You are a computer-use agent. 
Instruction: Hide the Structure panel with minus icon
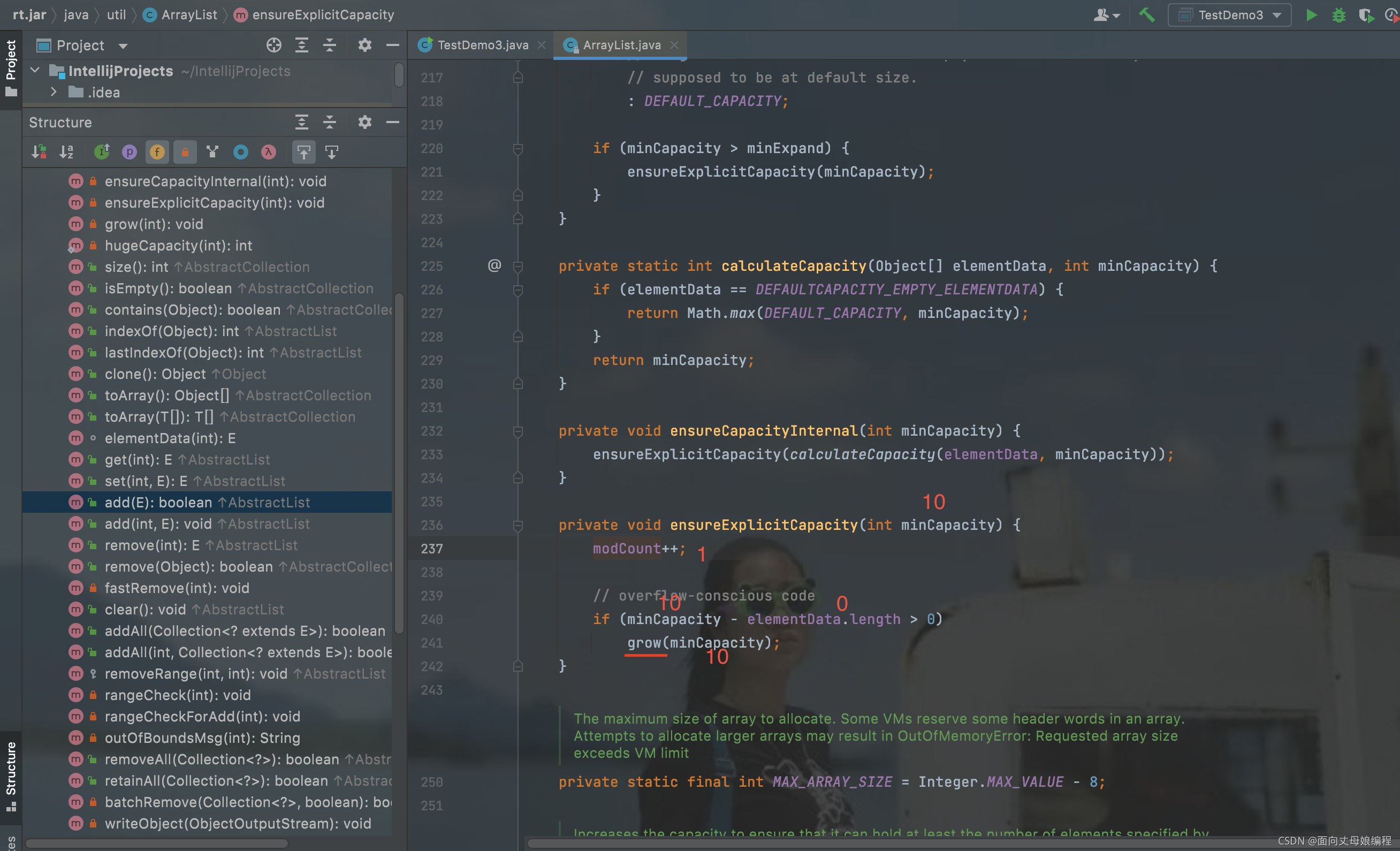coord(393,122)
